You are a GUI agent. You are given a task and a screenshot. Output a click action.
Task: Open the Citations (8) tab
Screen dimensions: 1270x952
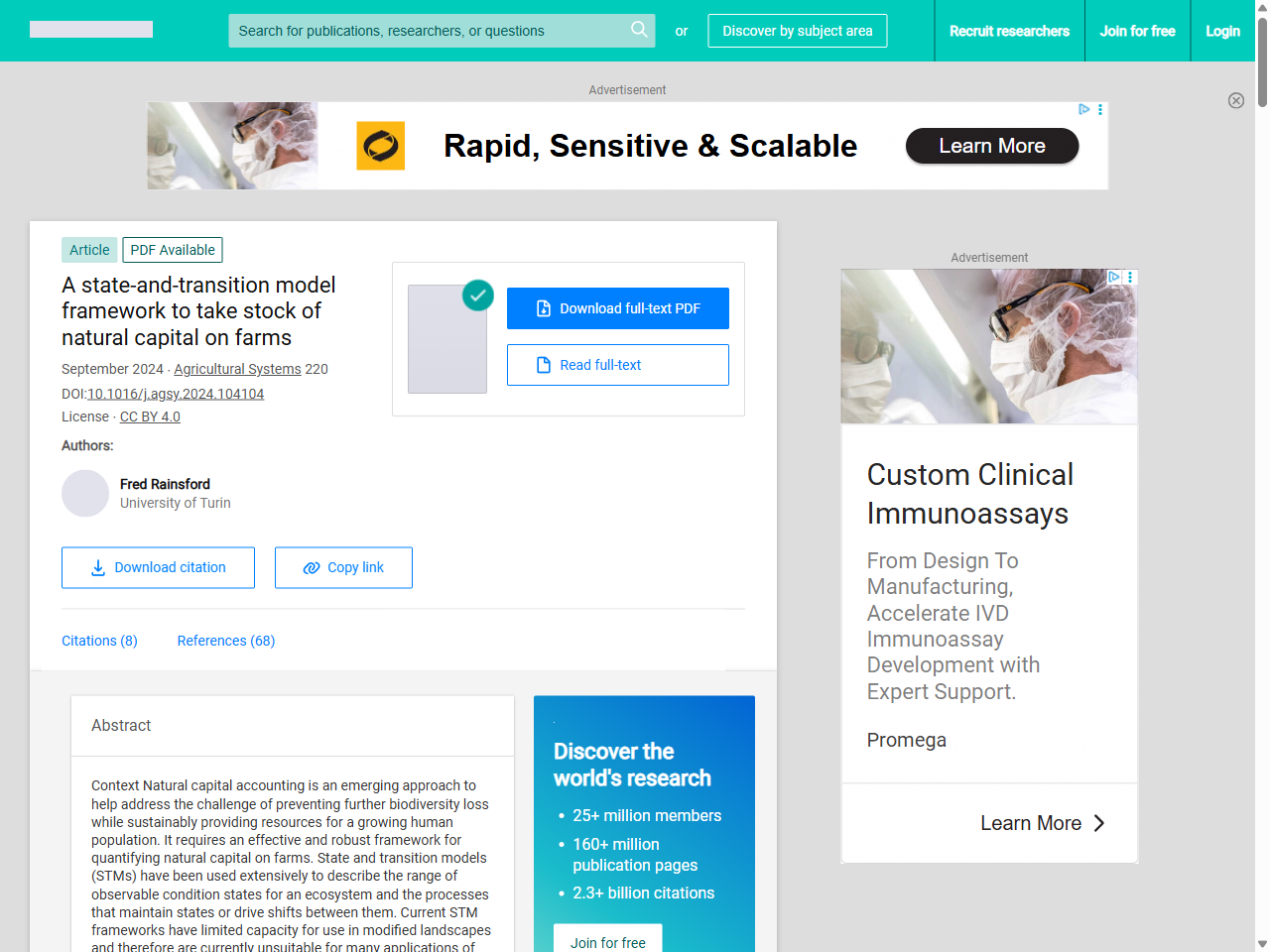[99, 641]
